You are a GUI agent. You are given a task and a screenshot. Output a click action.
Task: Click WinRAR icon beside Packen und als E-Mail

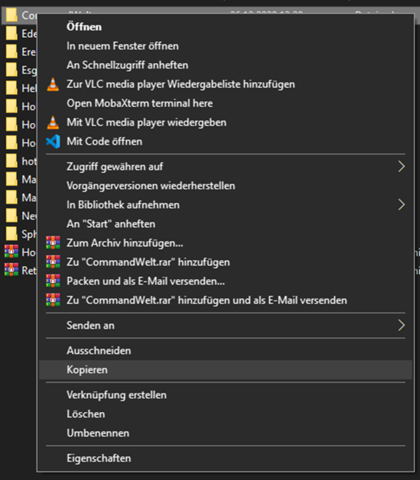point(53,281)
